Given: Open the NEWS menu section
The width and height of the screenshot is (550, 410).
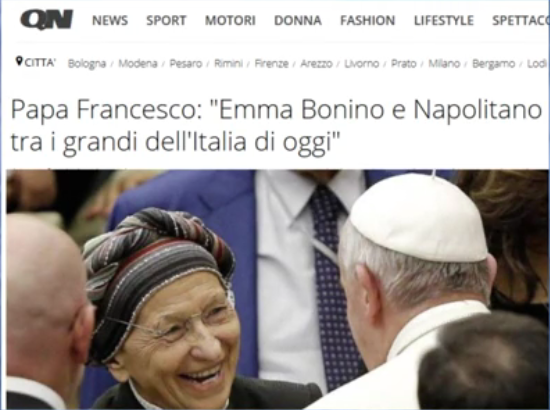Looking at the screenshot, I should [110, 21].
